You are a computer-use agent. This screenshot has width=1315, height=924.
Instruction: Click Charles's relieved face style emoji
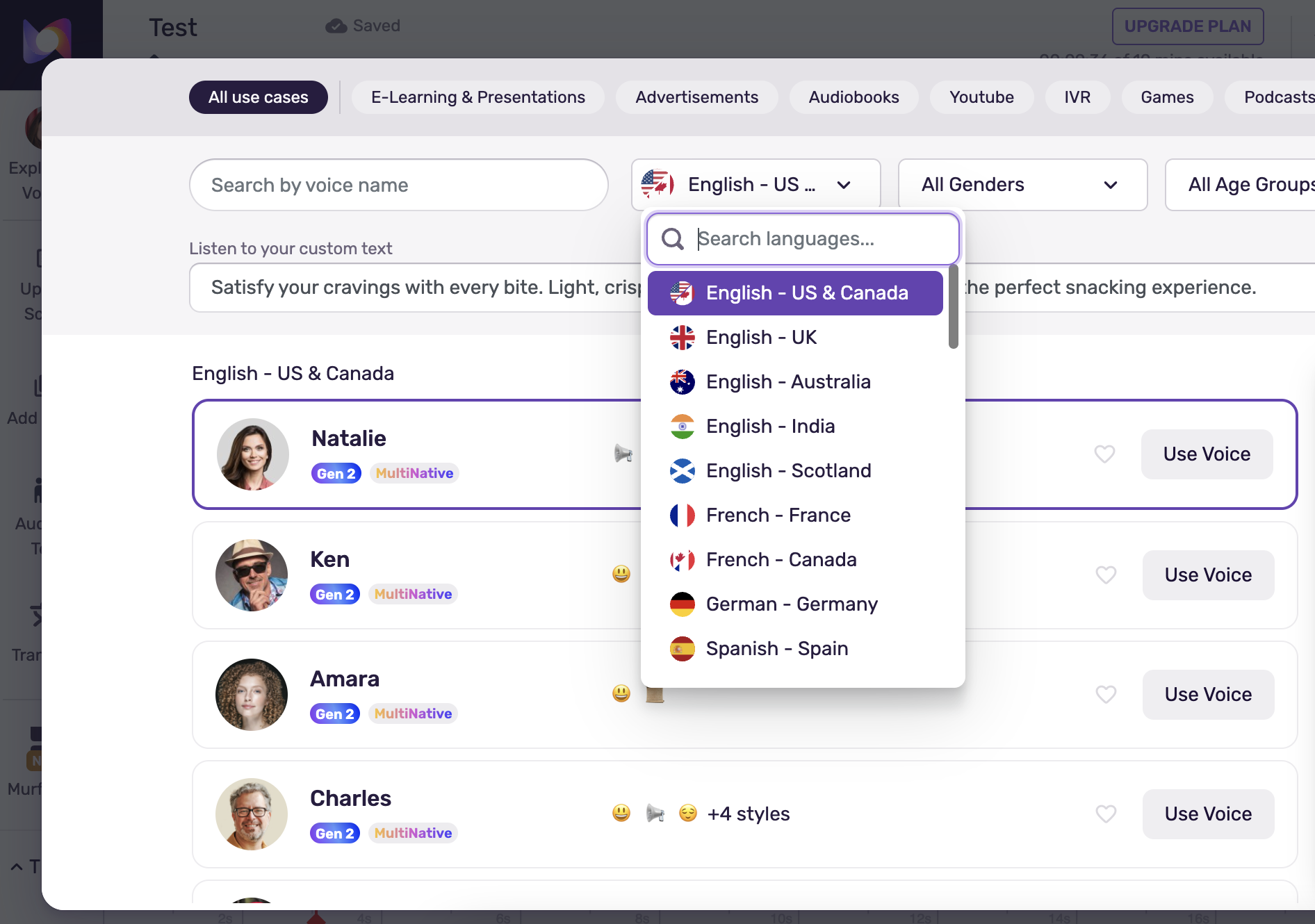click(688, 814)
